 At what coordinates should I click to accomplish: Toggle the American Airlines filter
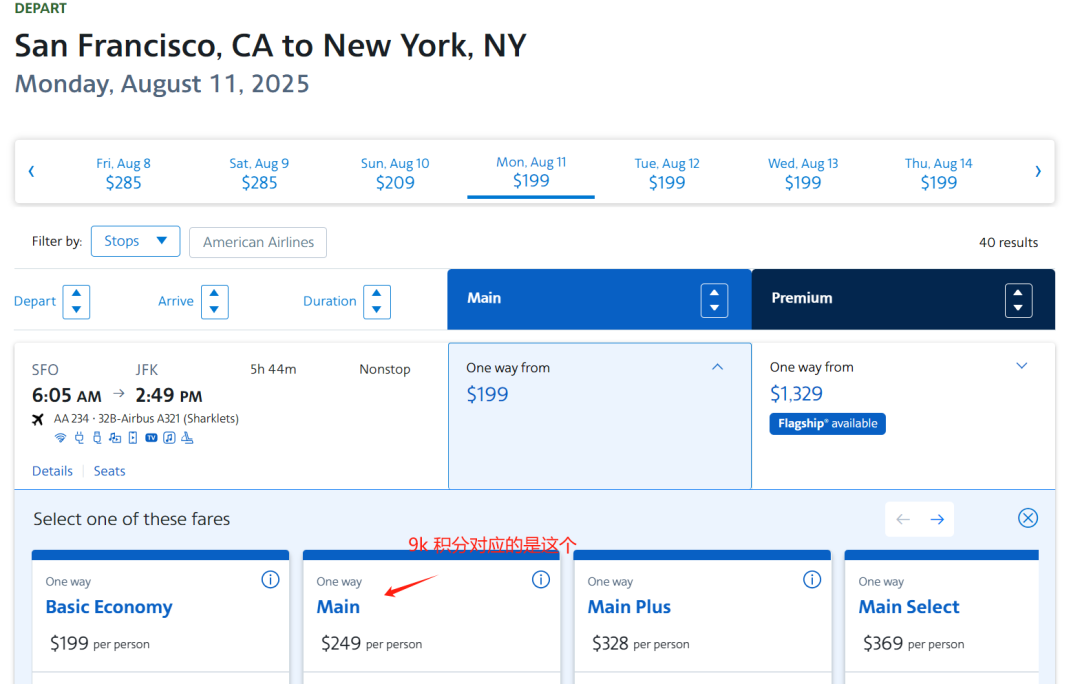(258, 242)
